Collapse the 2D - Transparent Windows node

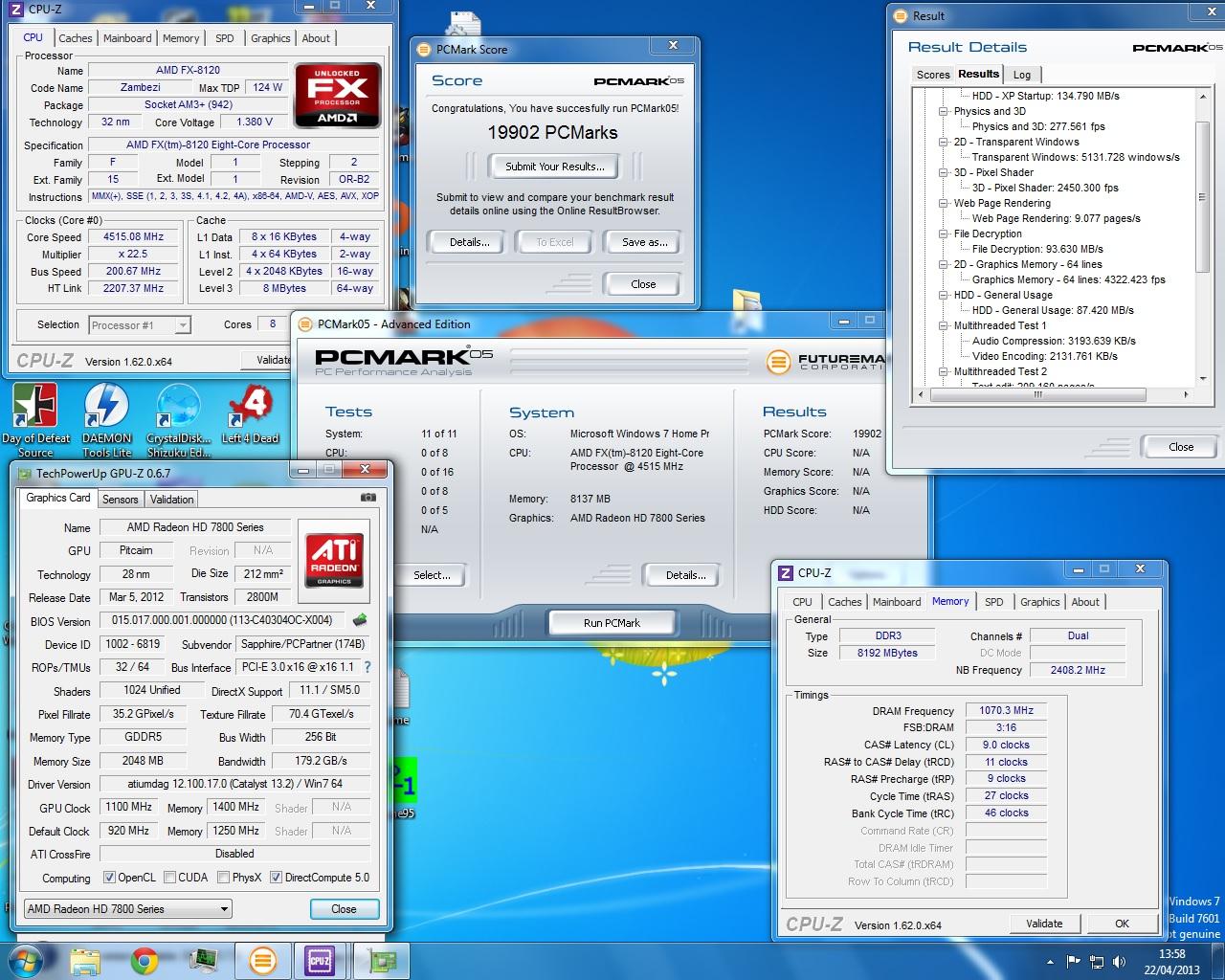pos(944,142)
